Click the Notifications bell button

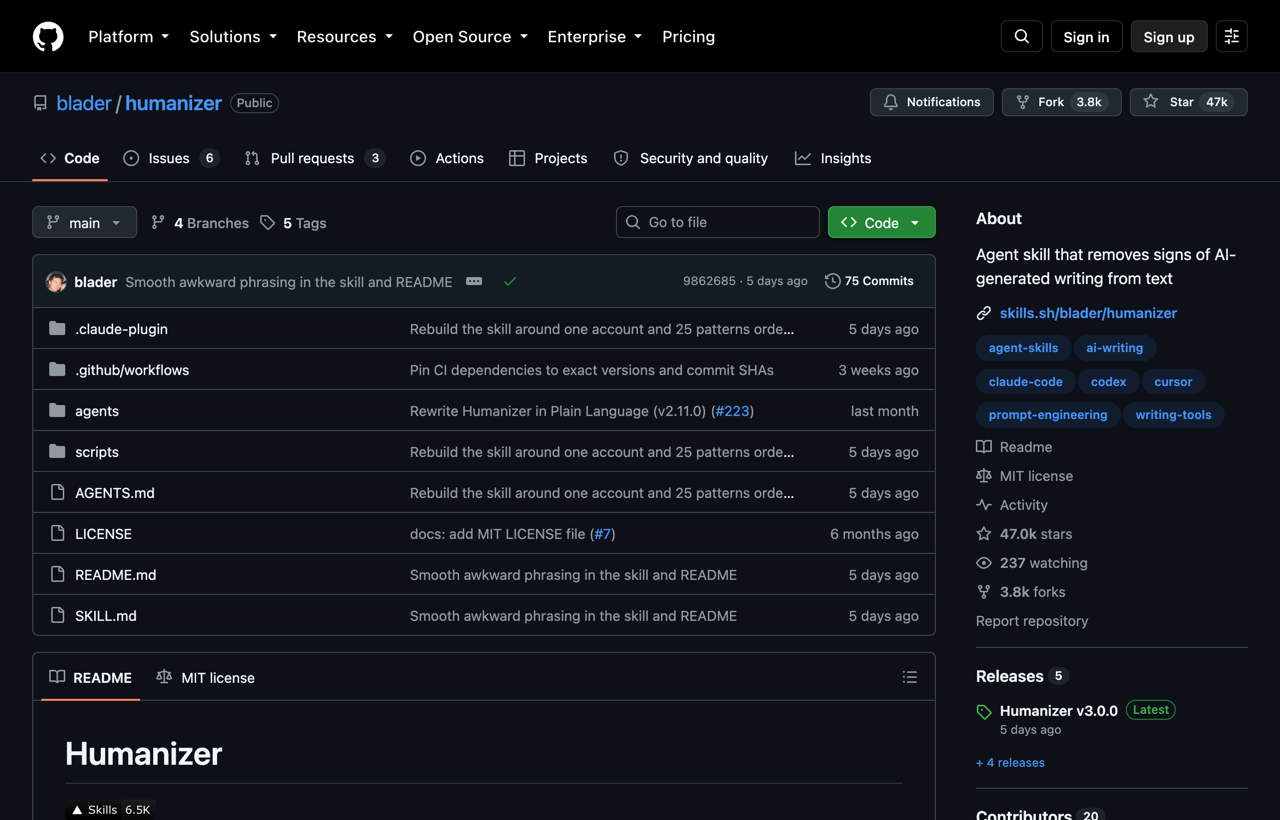click(x=932, y=102)
